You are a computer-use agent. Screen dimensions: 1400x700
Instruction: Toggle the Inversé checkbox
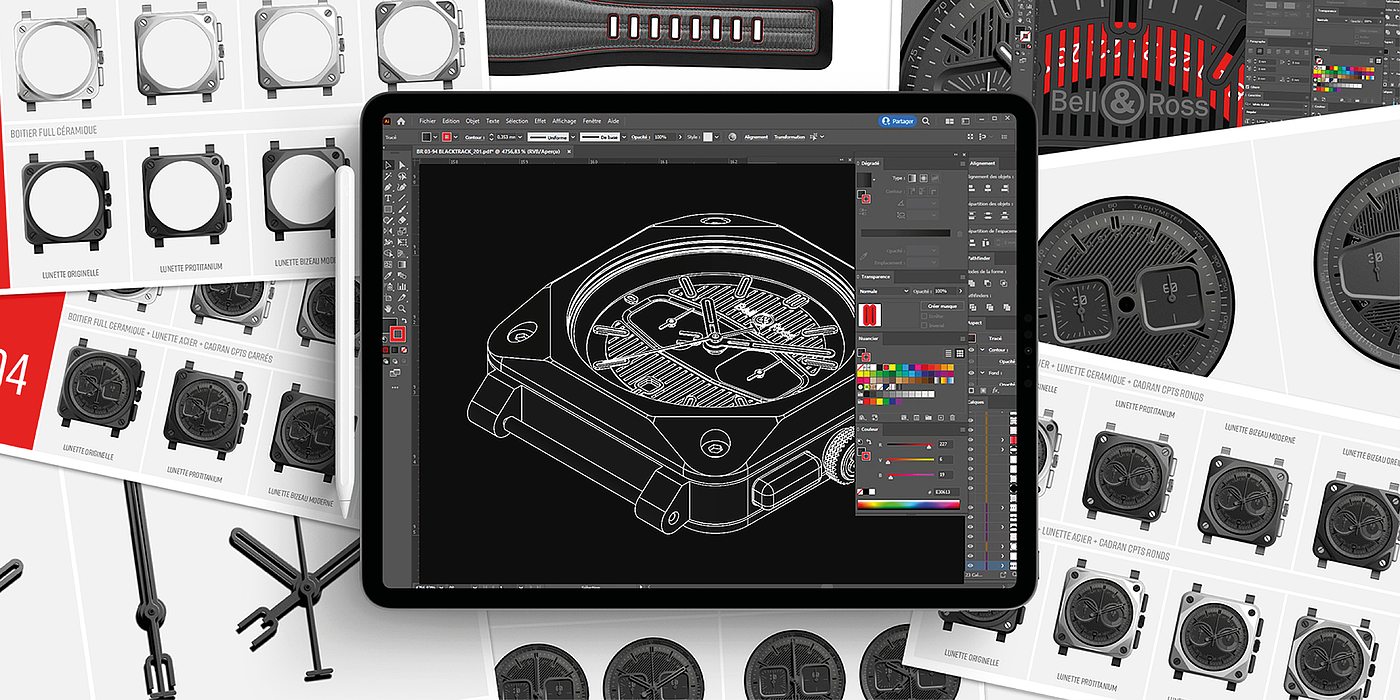pyautogui.click(x=924, y=325)
